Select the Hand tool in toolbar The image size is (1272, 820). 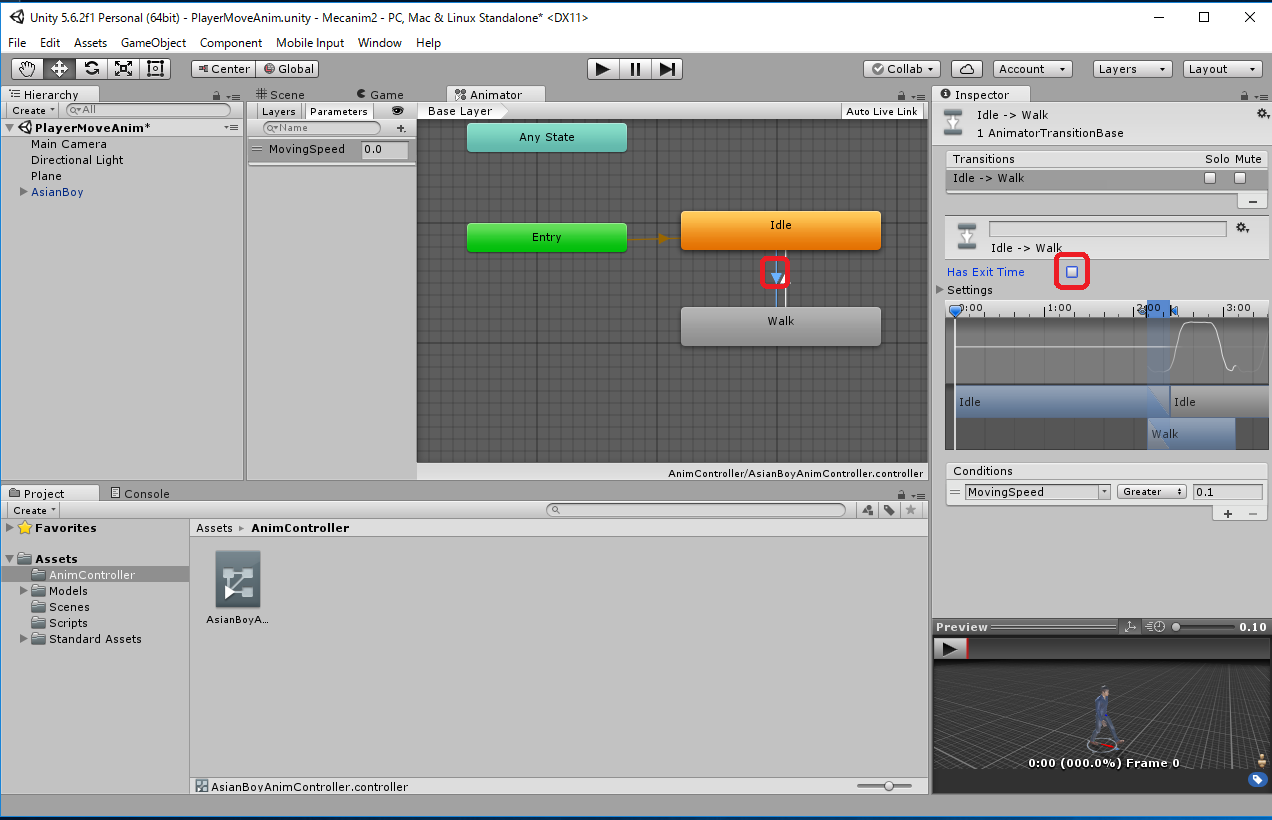click(x=28, y=69)
